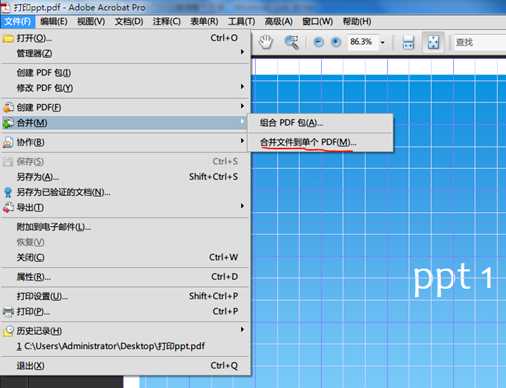Viewport: 506px width, 388px height.
Task: Open the 高级(A) menu
Action: (x=278, y=22)
